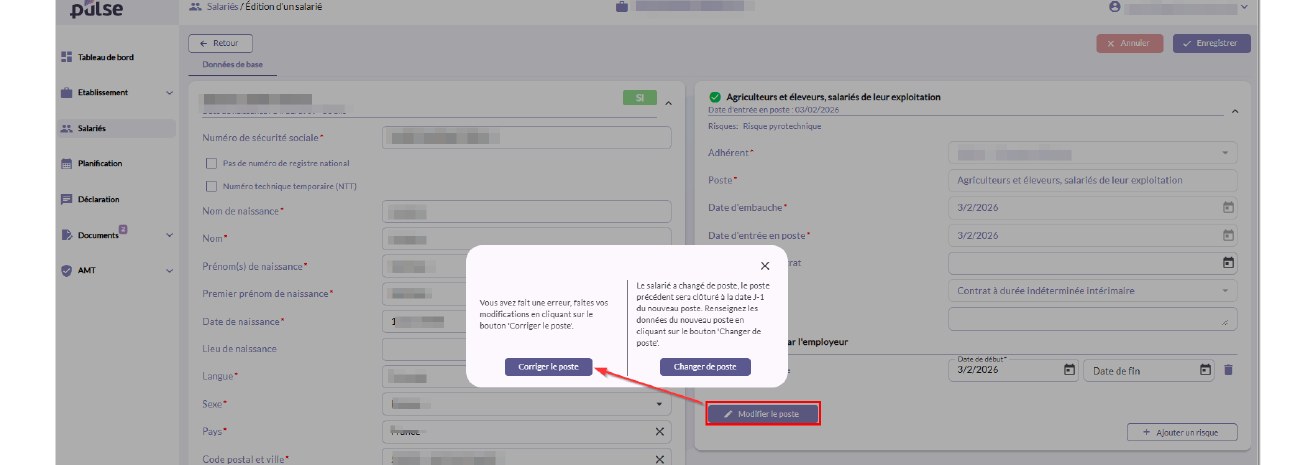Open calendar for Date d'embauche
Image resolution: width=1300 pixels, height=465 pixels.
(1228, 207)
